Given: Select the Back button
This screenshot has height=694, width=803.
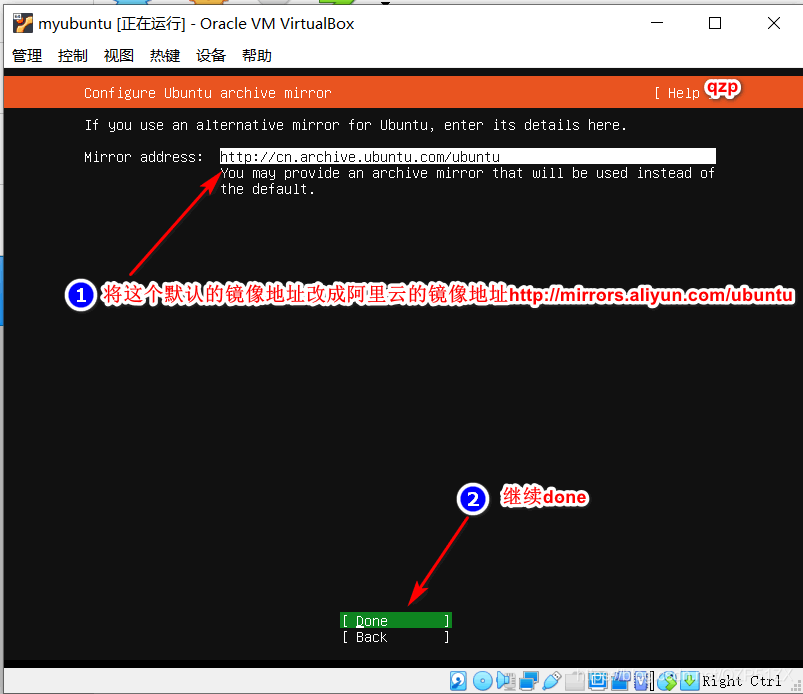Looking at the screenshot, I should [x=396, y=637].
